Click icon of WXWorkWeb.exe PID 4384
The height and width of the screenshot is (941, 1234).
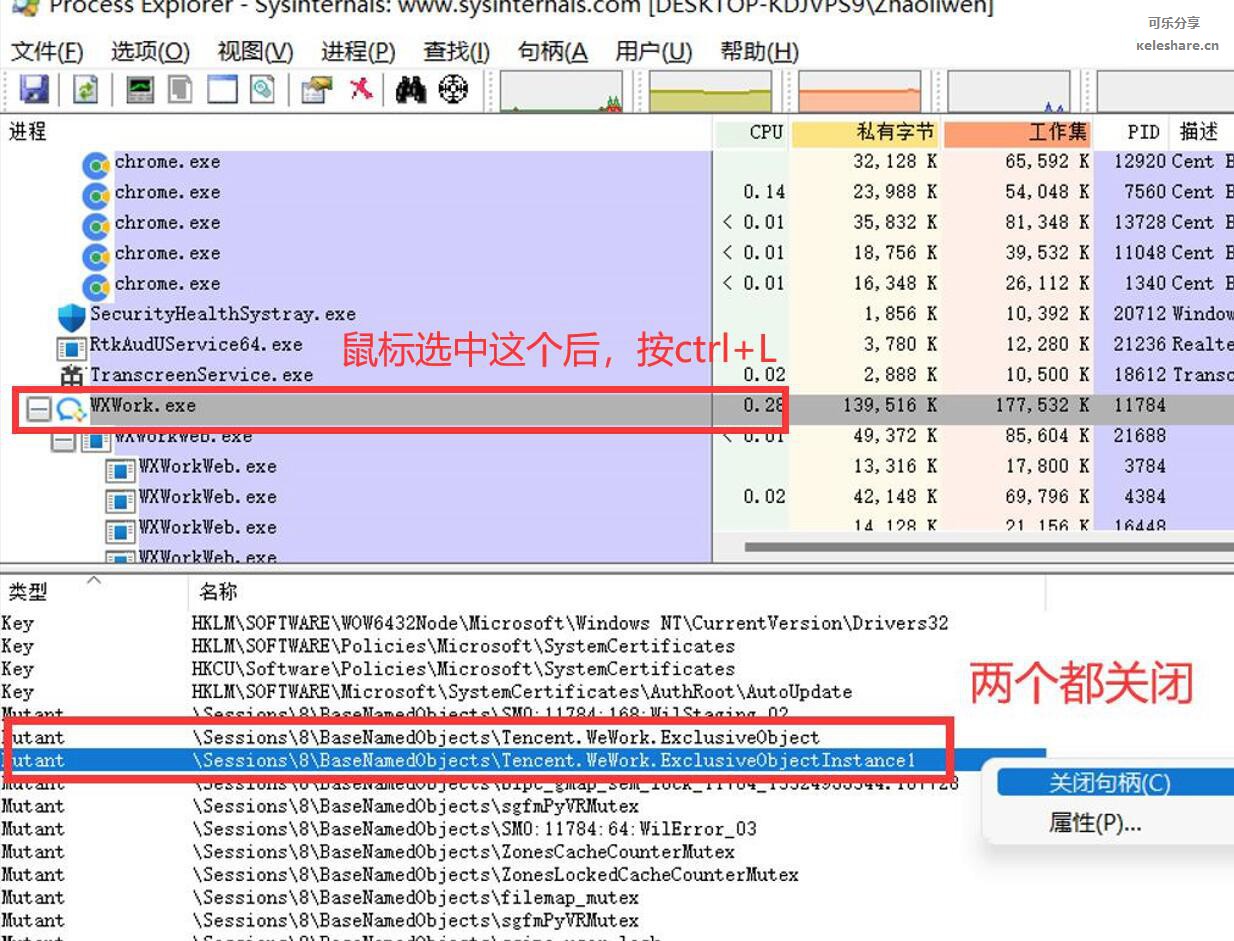pos(120,501)
